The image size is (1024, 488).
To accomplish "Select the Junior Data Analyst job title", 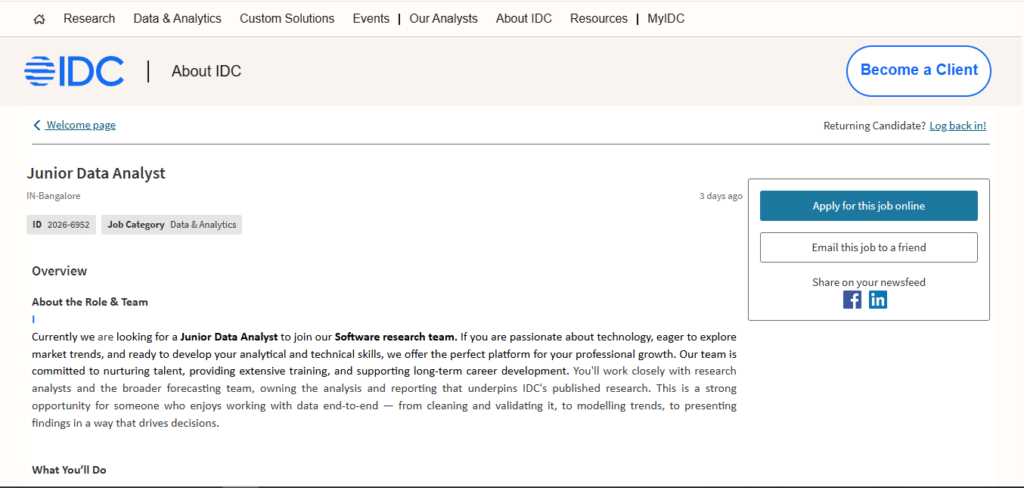I will tap(96, 173).
